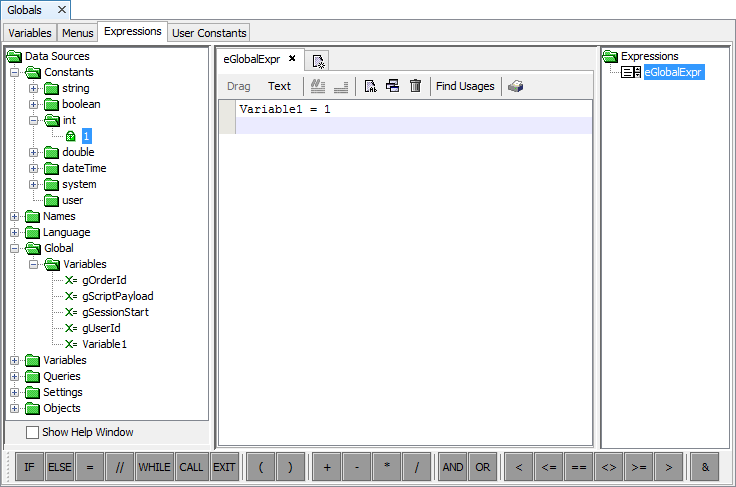The width and height of the screenshot is (736, 487).
Task: Switch to the User Constants tab
Action: [x=209, y=33]
